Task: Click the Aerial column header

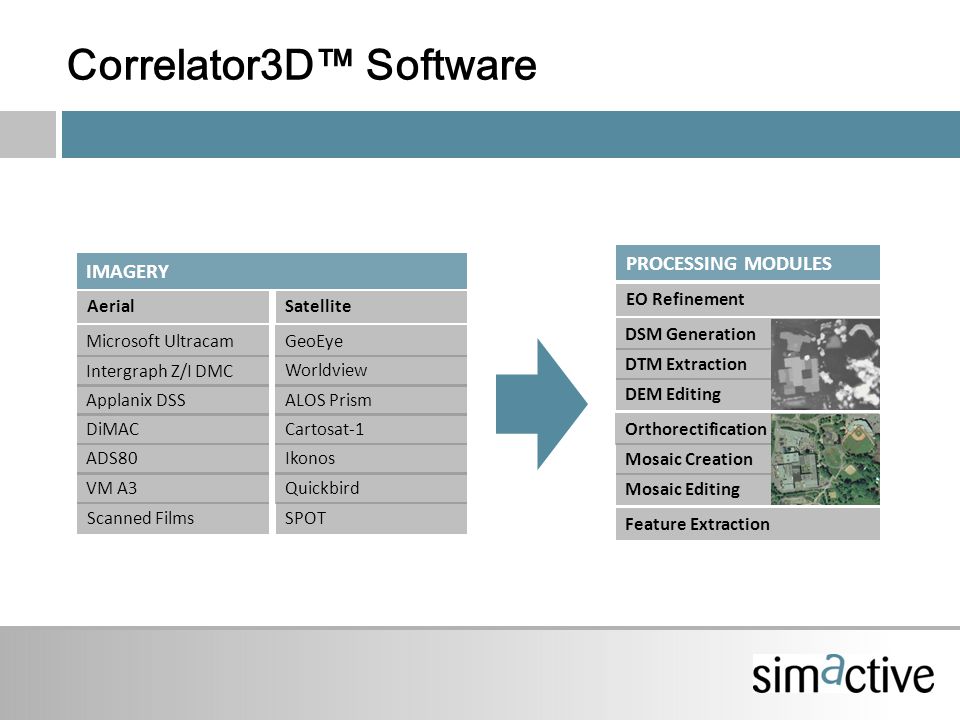Action: (x=173, y=307)
